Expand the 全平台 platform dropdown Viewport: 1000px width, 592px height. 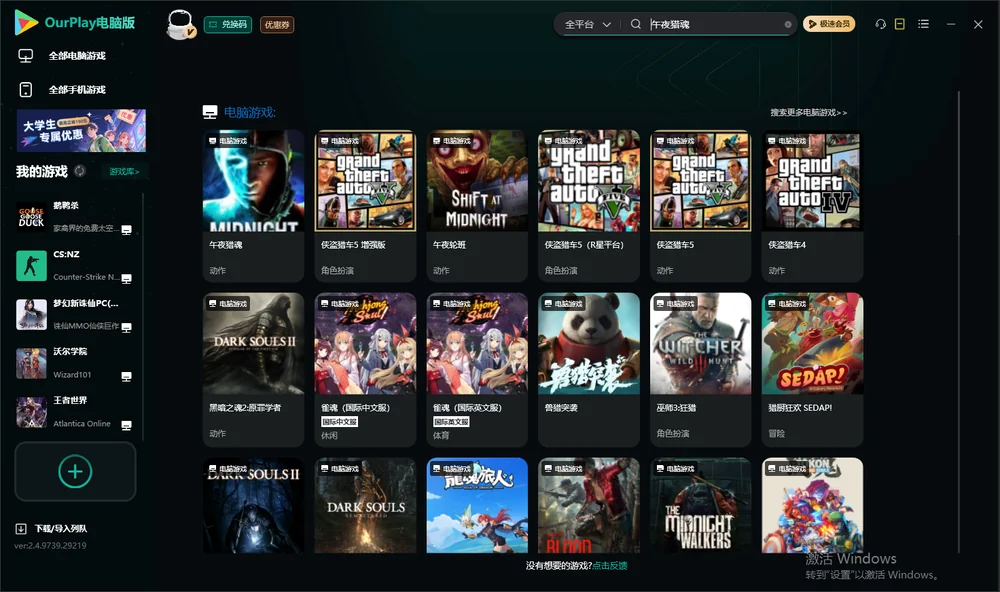[x=587, y=24]
